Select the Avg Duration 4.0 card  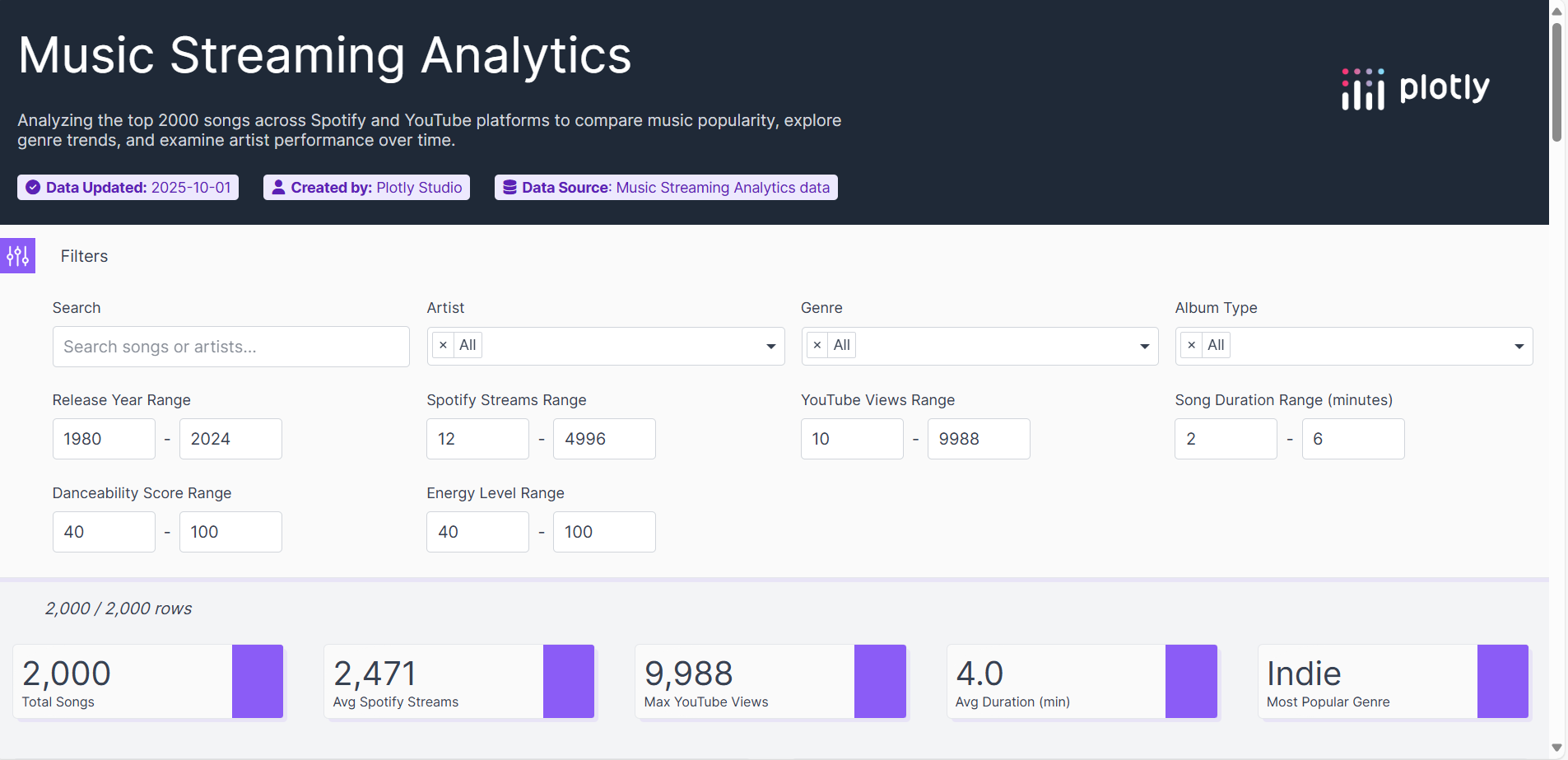coord(1082,682)
